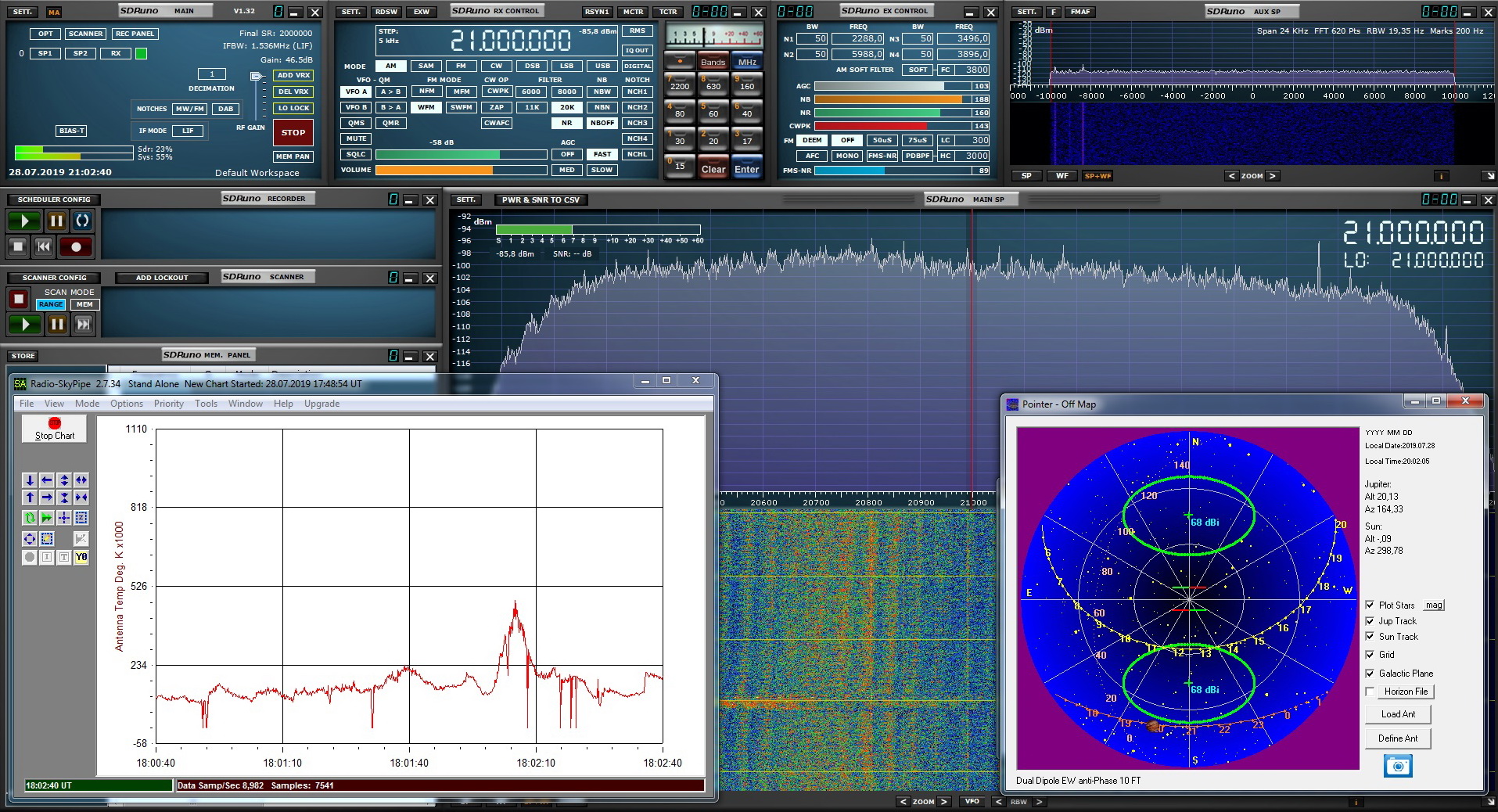This screenshot has width=1498, height=812.
Task: Open the Tools menu in Radio-SkyPipe
Action: click(x=206, y=404)
